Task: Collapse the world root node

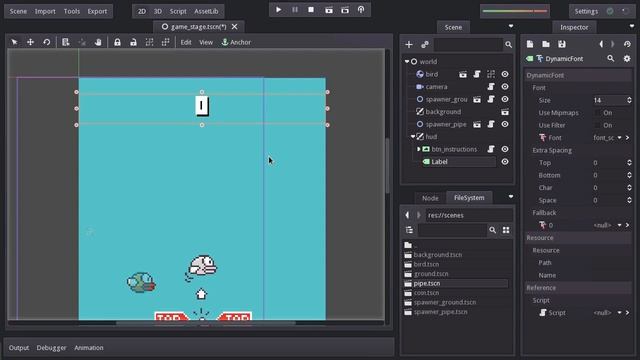Action: click(407, 62)
